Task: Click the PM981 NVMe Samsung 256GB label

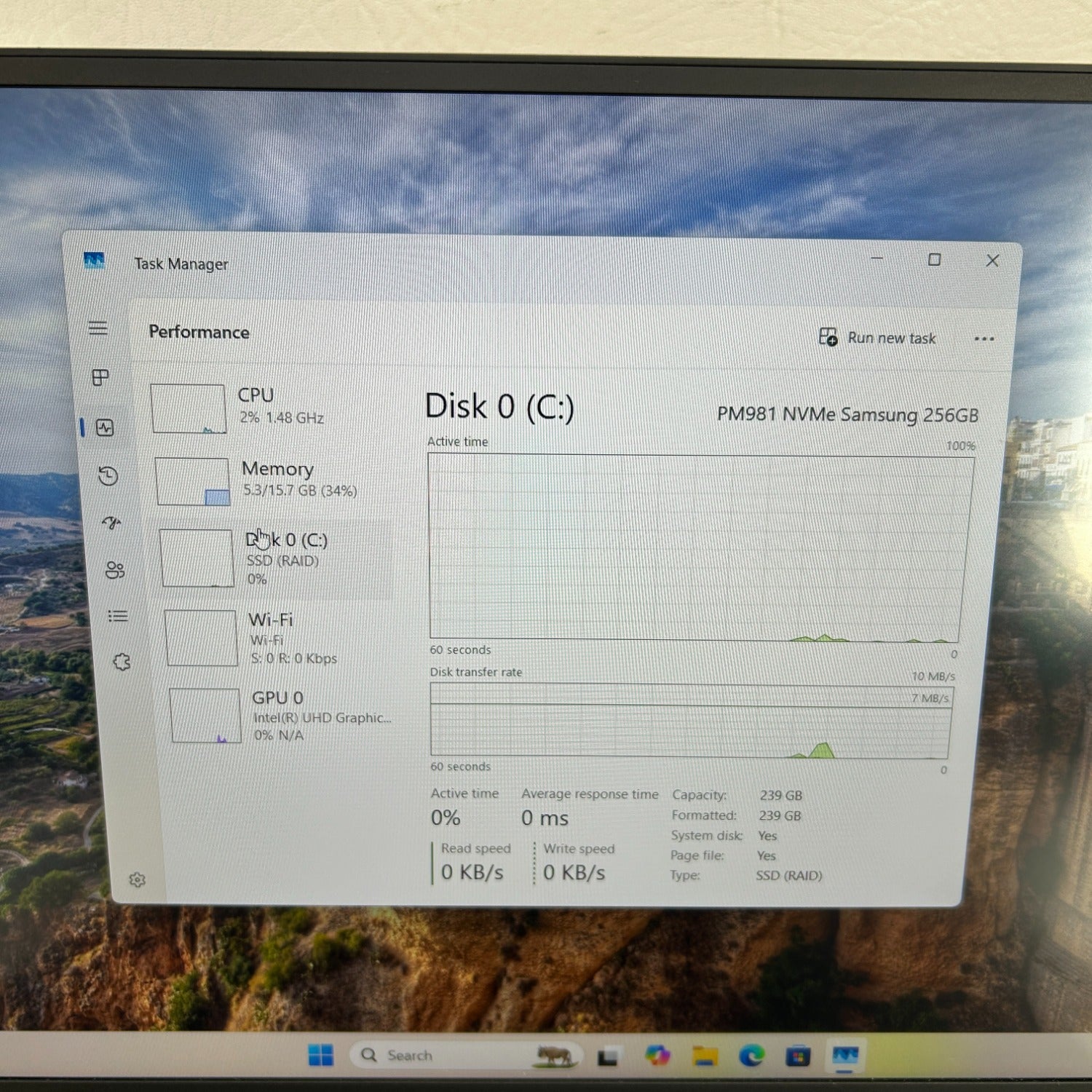Action: click(x=847, y=414)
